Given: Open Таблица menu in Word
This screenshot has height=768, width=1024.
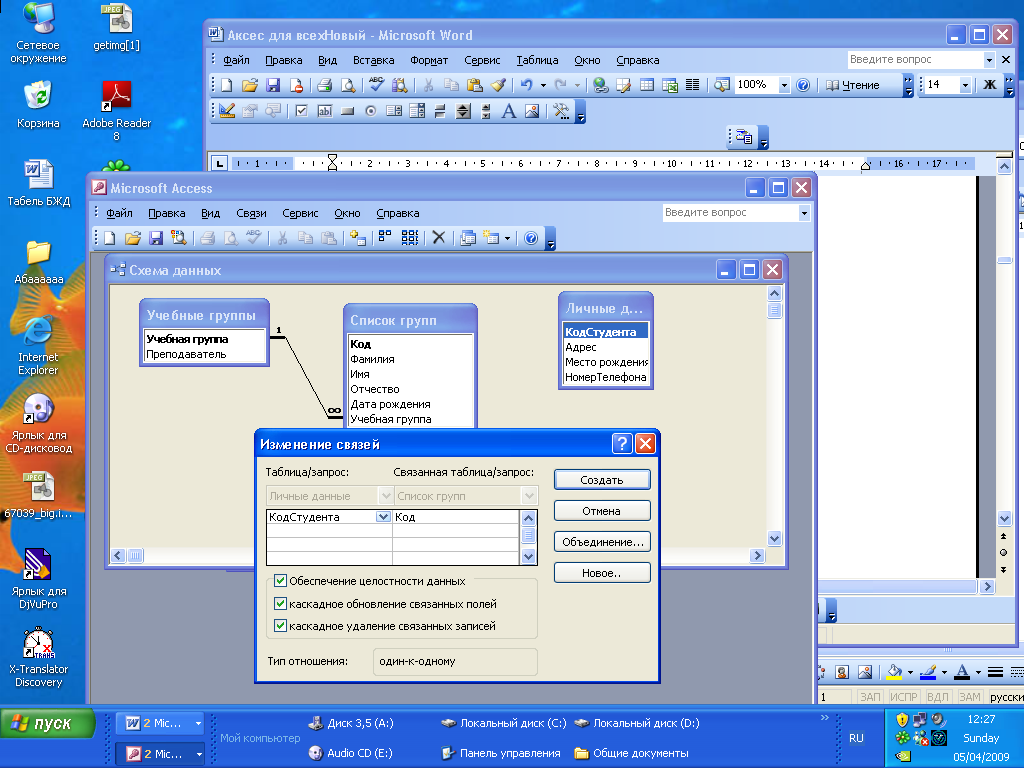Looking at the screenshot, I should point(537,60).
